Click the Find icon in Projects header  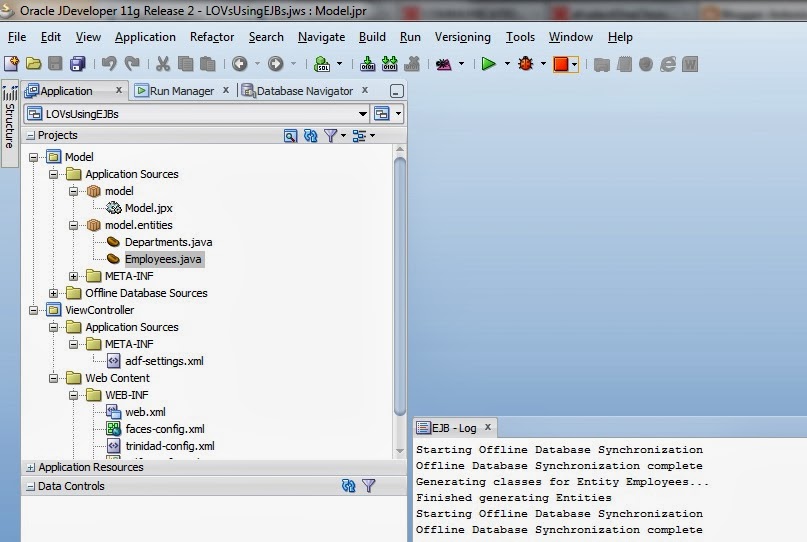tap(290, 136)
